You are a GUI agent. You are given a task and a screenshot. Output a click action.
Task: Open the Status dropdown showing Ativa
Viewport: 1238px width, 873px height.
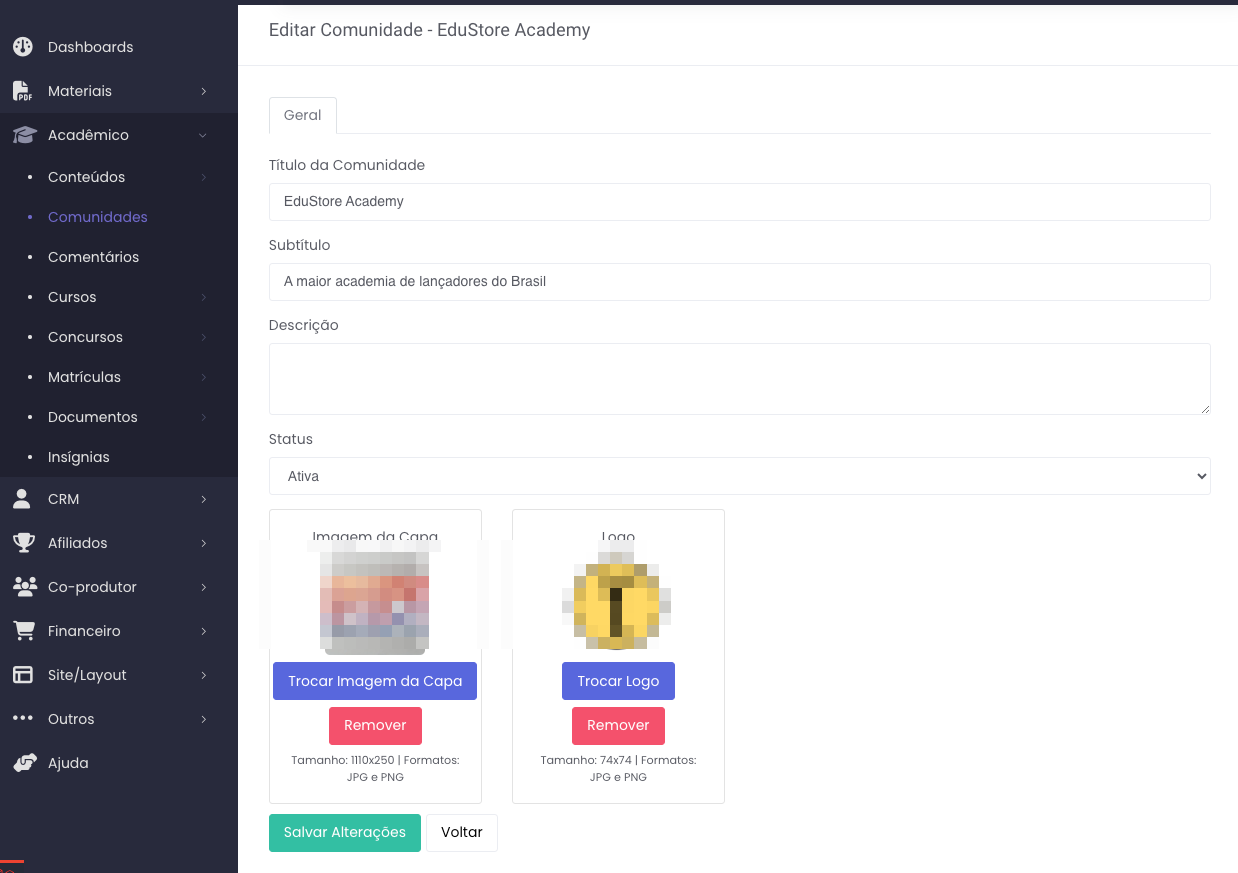739,476
